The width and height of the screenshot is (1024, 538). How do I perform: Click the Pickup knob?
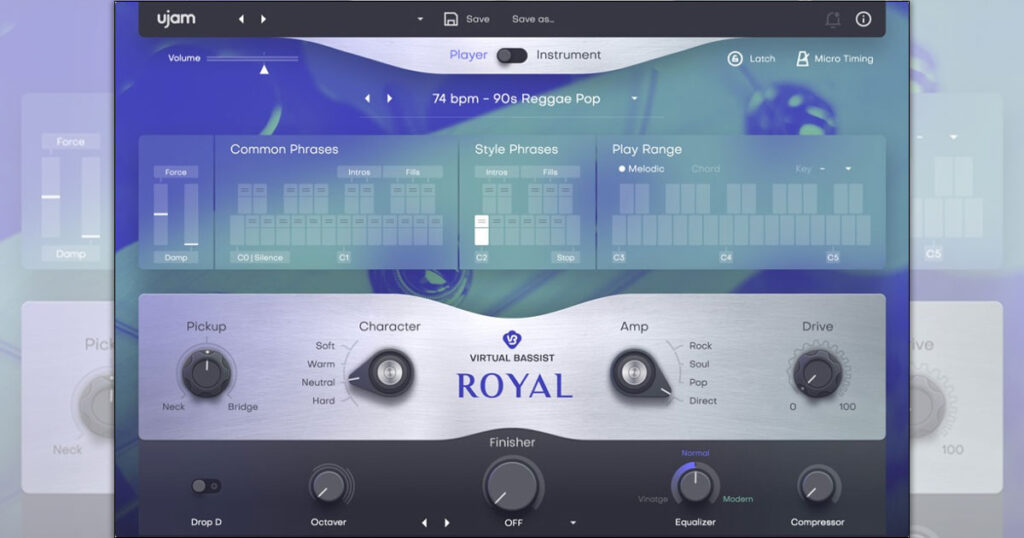[x=206, y=373]
